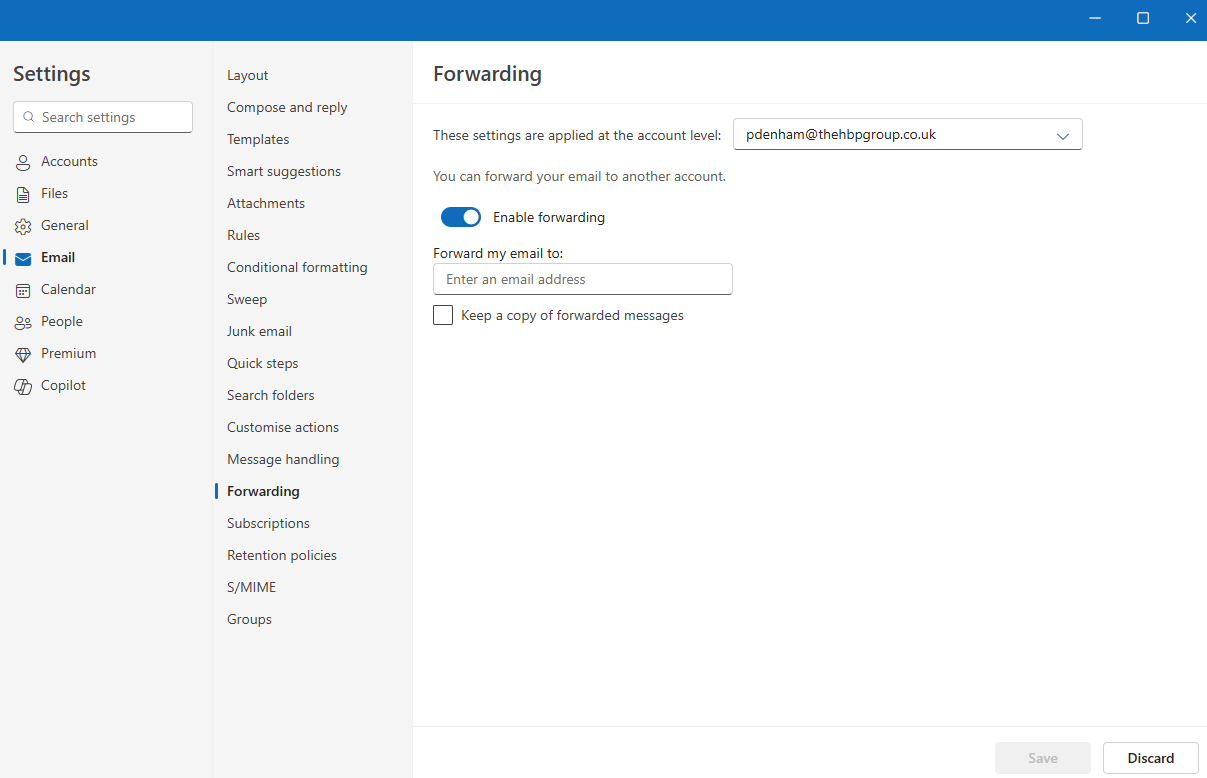Switch to the Rules settings page
The height and width of the screenshot is (778, 1207).
coord(243,235)
